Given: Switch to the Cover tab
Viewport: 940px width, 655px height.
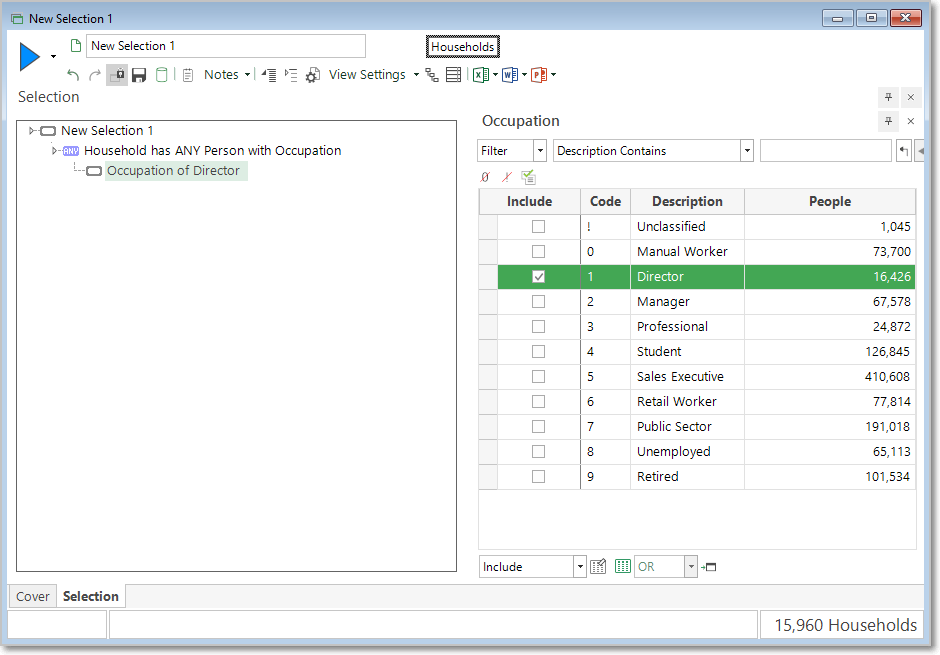Looking at the screenshot, I should 33,596.
